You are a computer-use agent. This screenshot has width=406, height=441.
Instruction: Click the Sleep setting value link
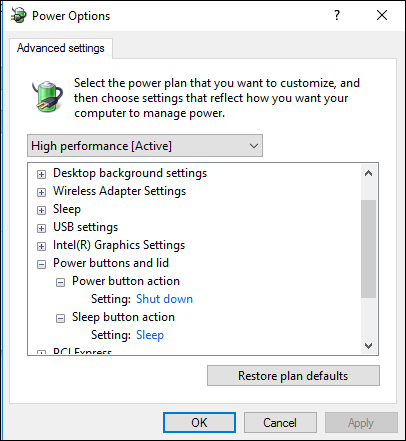(150, 335)
